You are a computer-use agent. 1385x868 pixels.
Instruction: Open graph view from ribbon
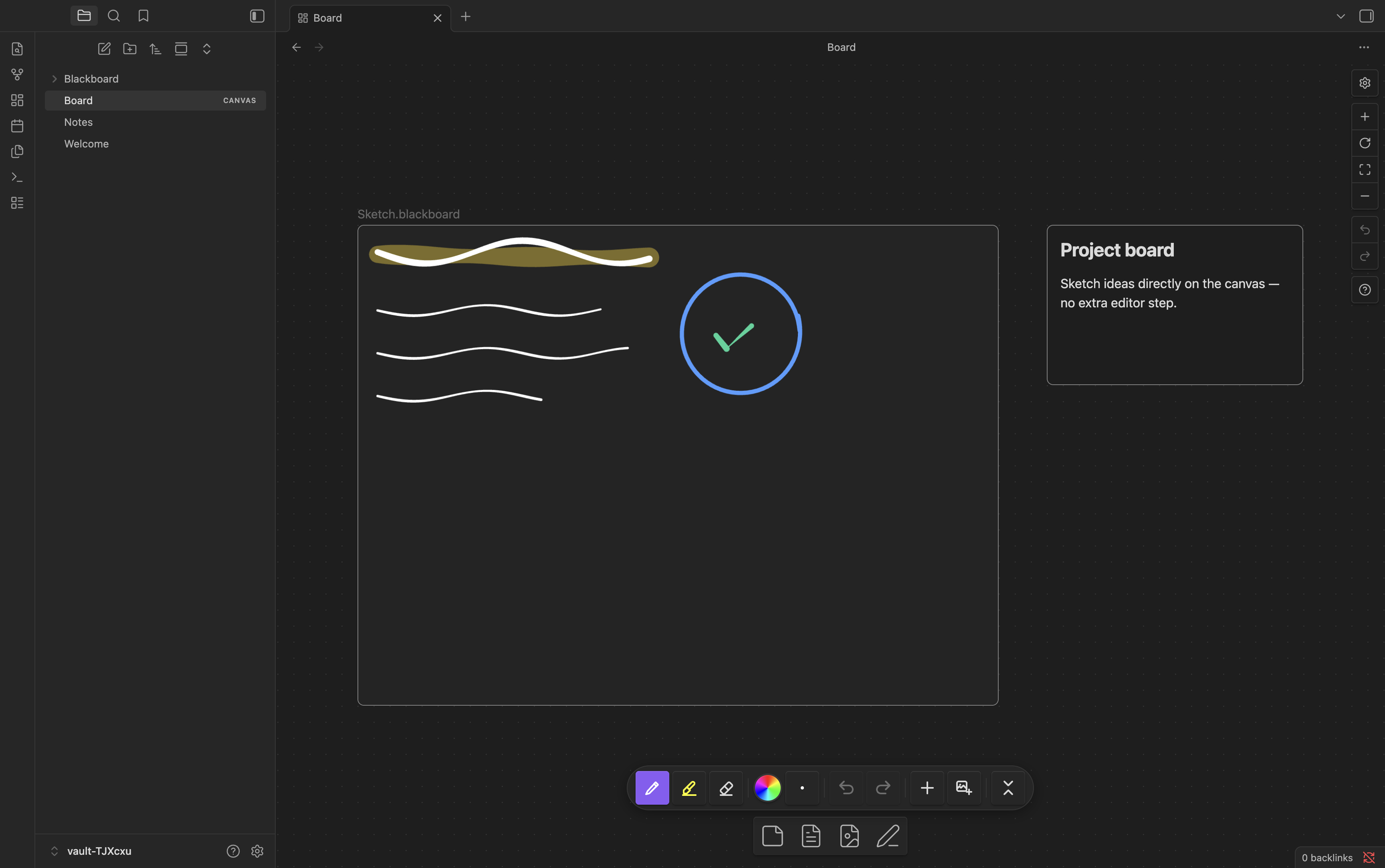[17, 75]
